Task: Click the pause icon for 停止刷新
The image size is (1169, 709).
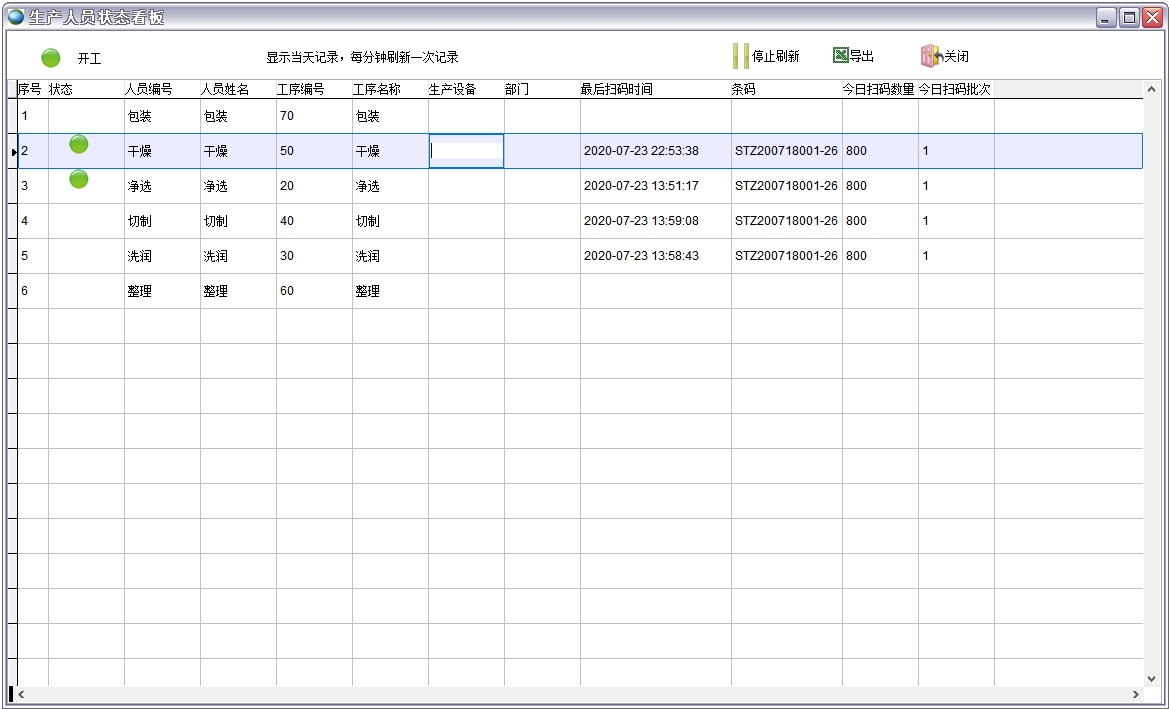Action: pyautogui.click(x=740, y=56)
